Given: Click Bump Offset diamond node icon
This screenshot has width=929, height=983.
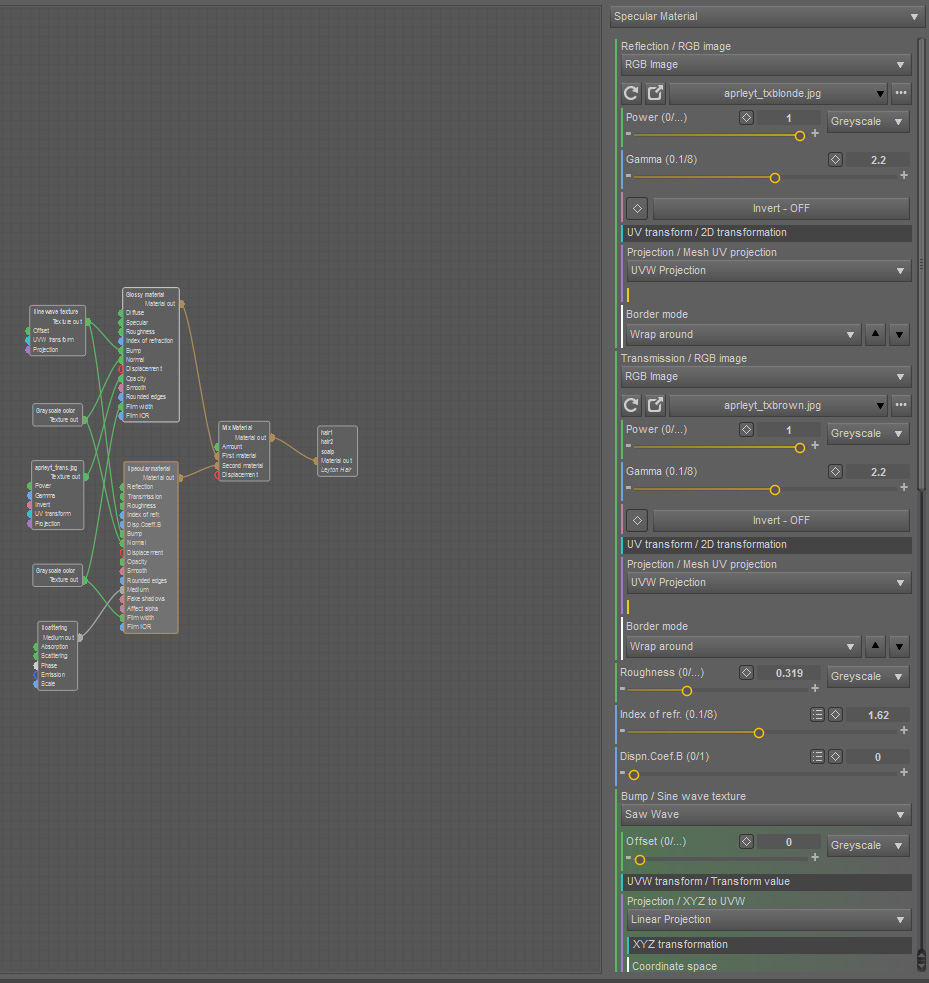Looking at the screenshot, I should tap(746, 842).
